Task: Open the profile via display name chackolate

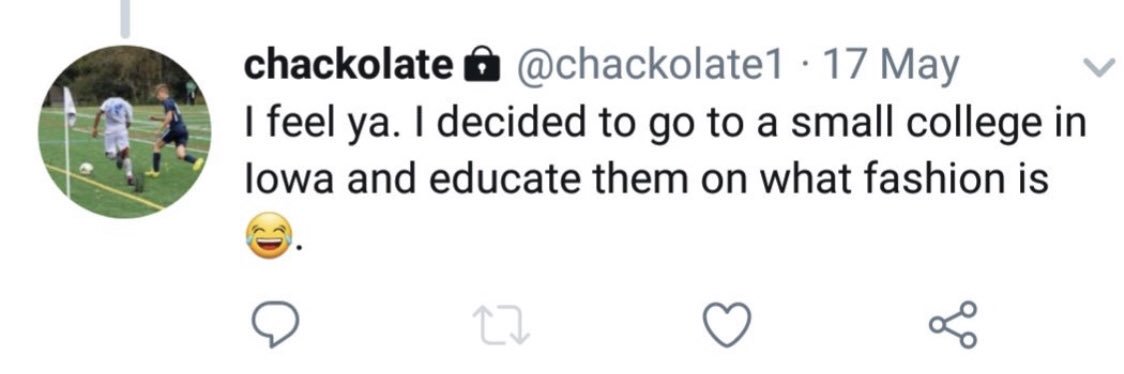Action: click(350, 67)
